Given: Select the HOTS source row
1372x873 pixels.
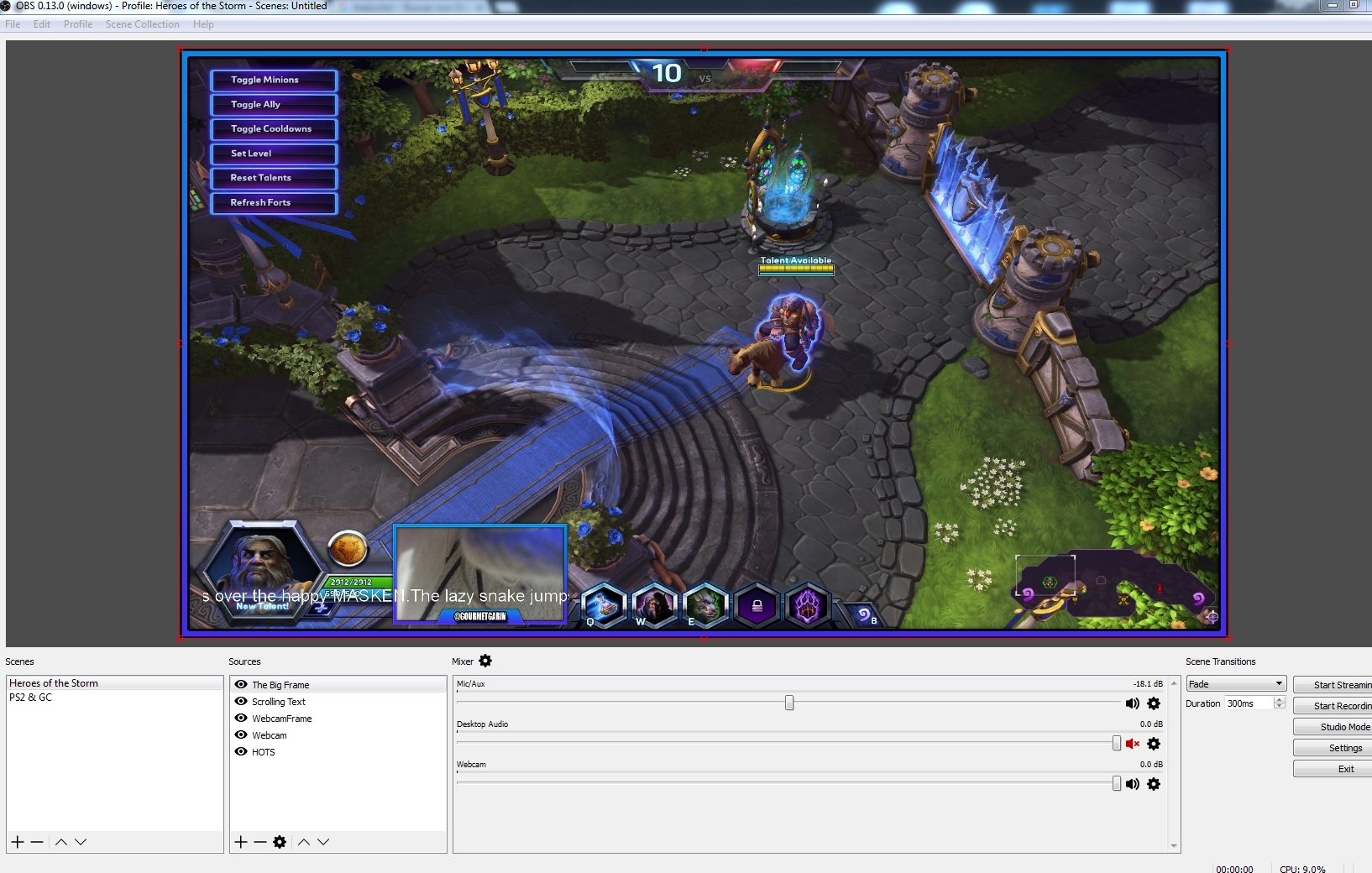Looking at the screenshot, I should (x=338, y=752).
